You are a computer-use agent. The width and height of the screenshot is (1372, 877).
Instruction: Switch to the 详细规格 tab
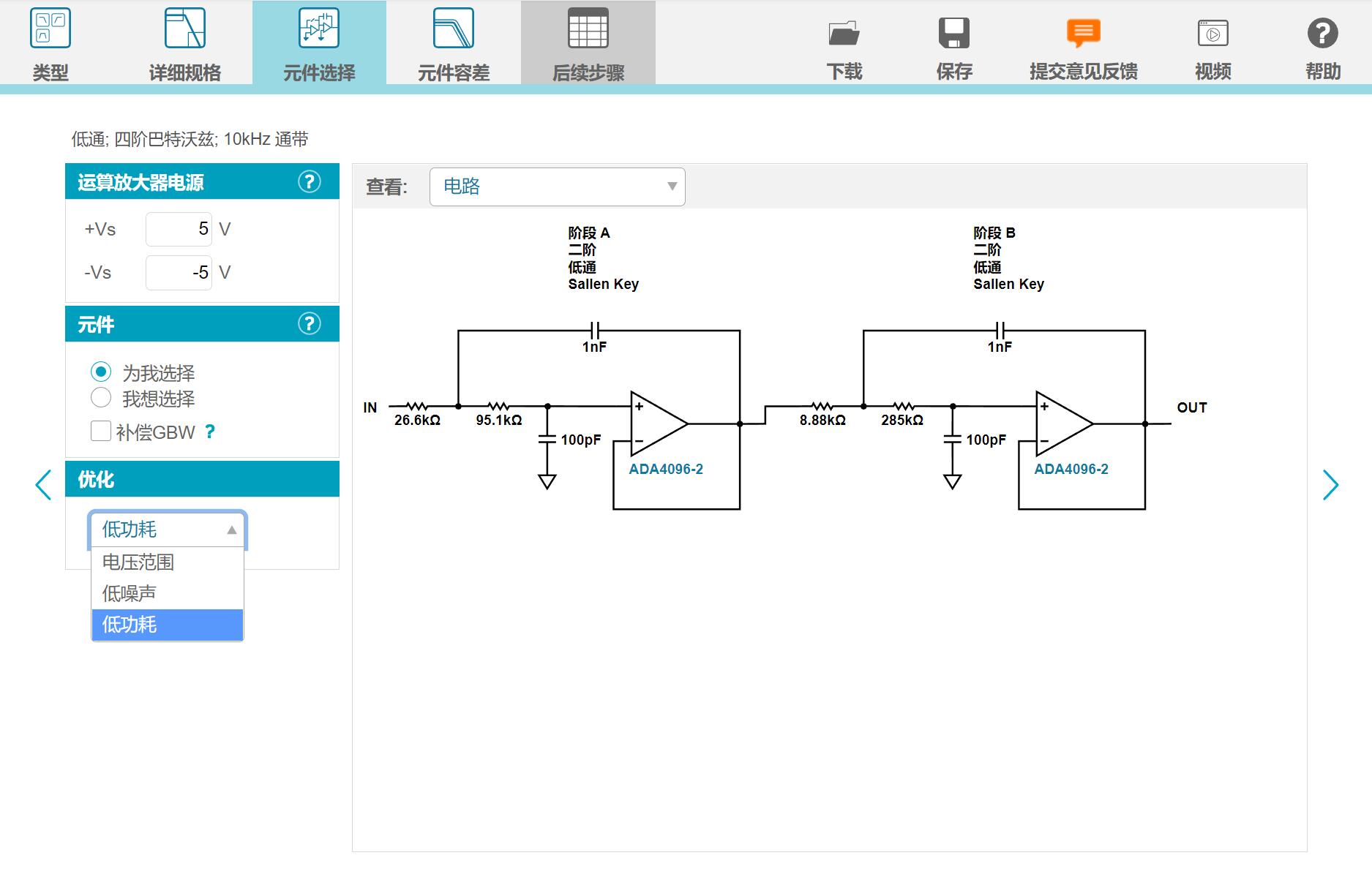click(x=185, y=44)
